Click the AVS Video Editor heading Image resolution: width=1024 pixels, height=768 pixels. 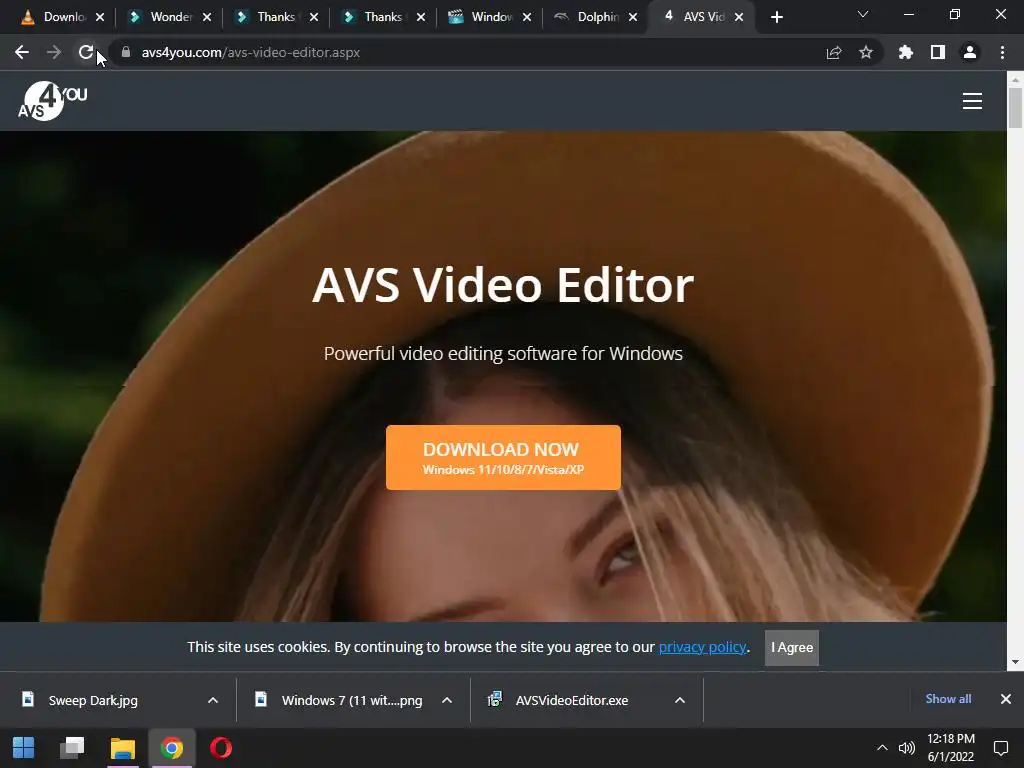[503, 285]
